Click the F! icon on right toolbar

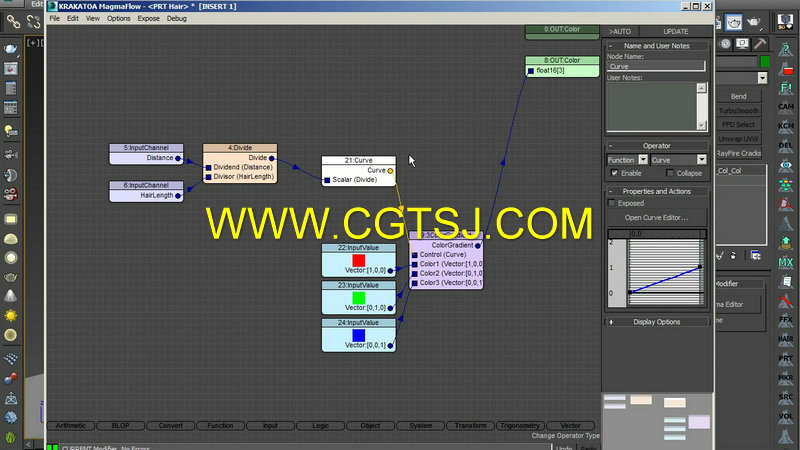coord(786,87)
